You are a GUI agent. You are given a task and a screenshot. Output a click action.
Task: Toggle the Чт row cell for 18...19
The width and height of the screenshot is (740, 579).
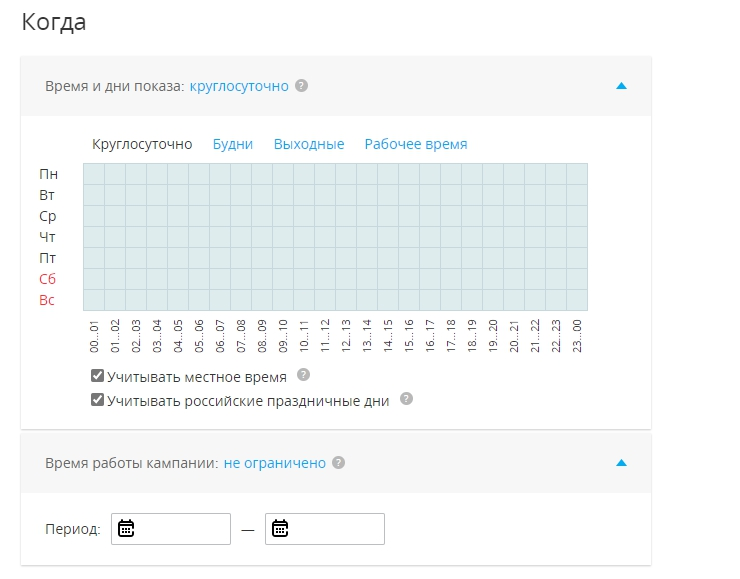(472, 237)
